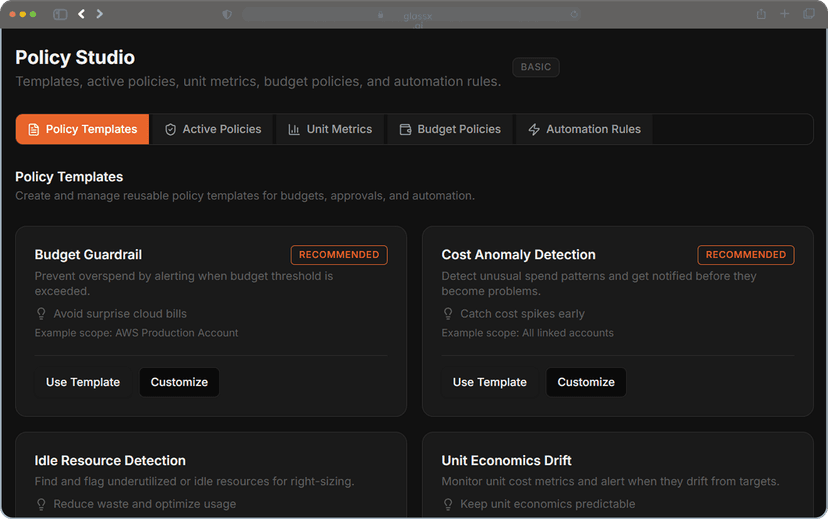Click RECOMMENDED badge on Cost Anomaly Detection
Viewport: 828px width, 519px height.
click(746, 255)
